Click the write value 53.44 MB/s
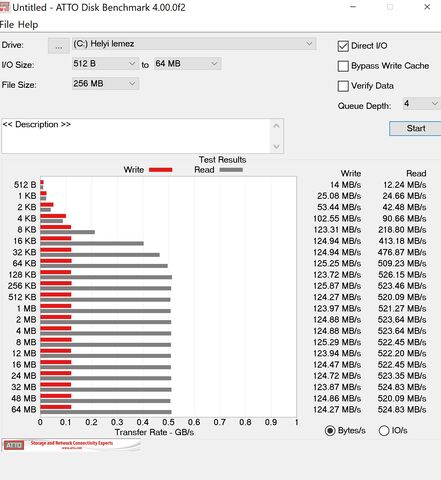 point(339,207)
